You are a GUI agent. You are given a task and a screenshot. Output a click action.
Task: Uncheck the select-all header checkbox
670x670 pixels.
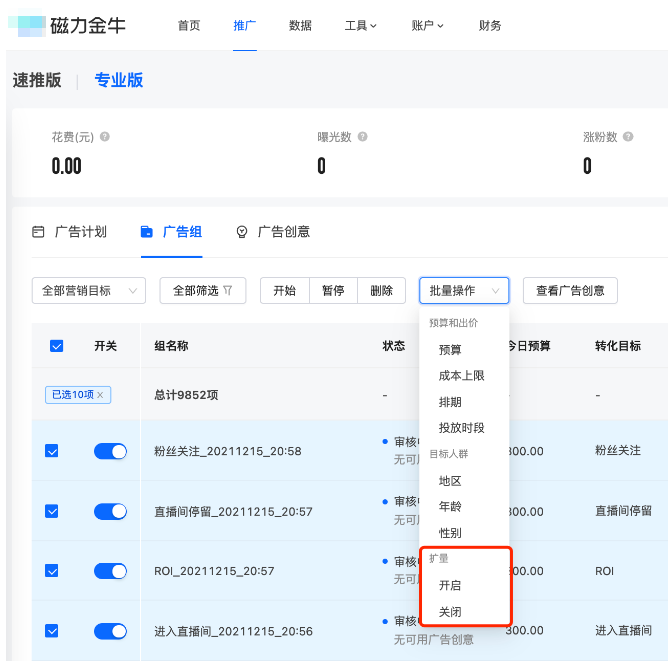56,346
